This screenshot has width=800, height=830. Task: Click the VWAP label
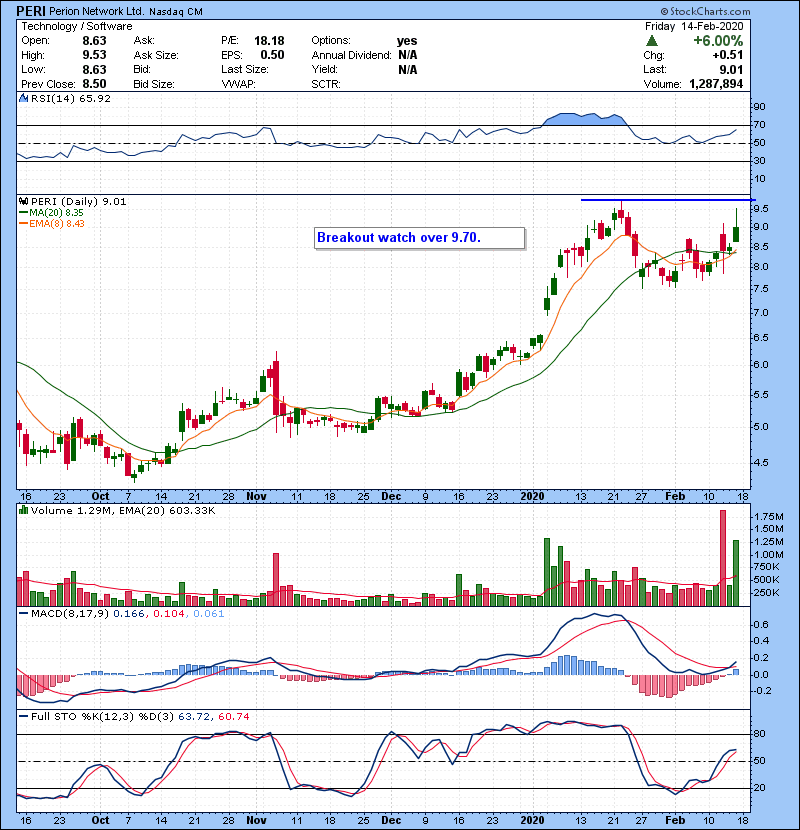click(238, 84)
